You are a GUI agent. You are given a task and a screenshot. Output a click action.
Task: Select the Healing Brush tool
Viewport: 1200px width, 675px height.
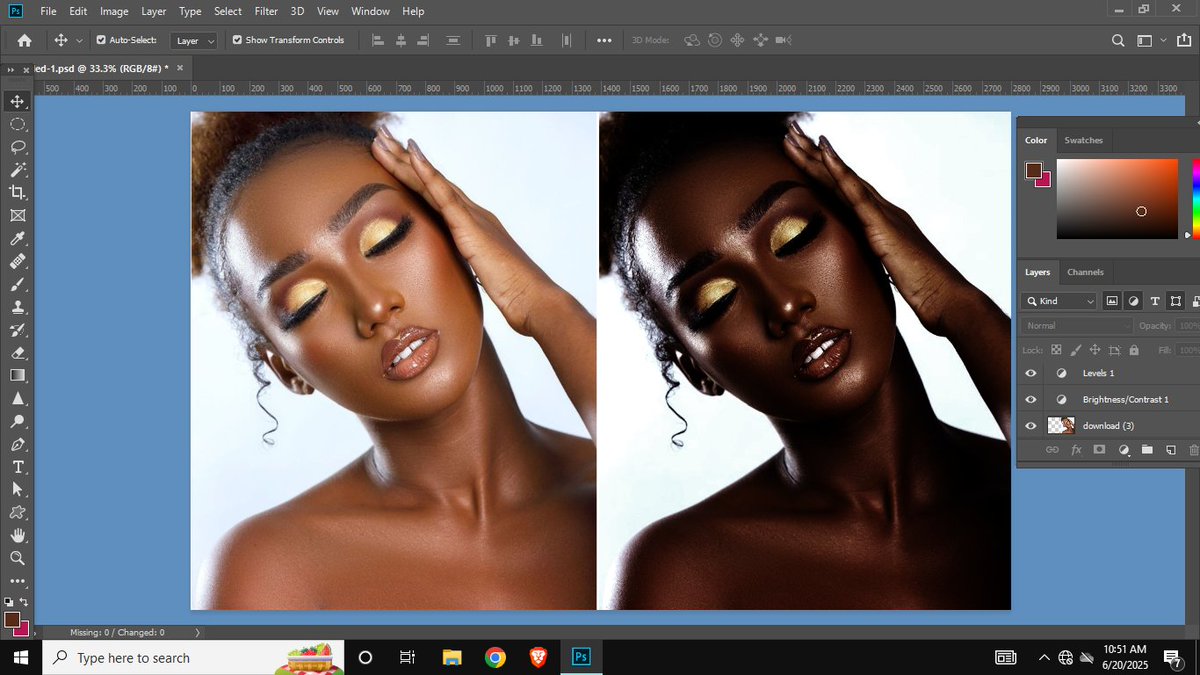17,261
